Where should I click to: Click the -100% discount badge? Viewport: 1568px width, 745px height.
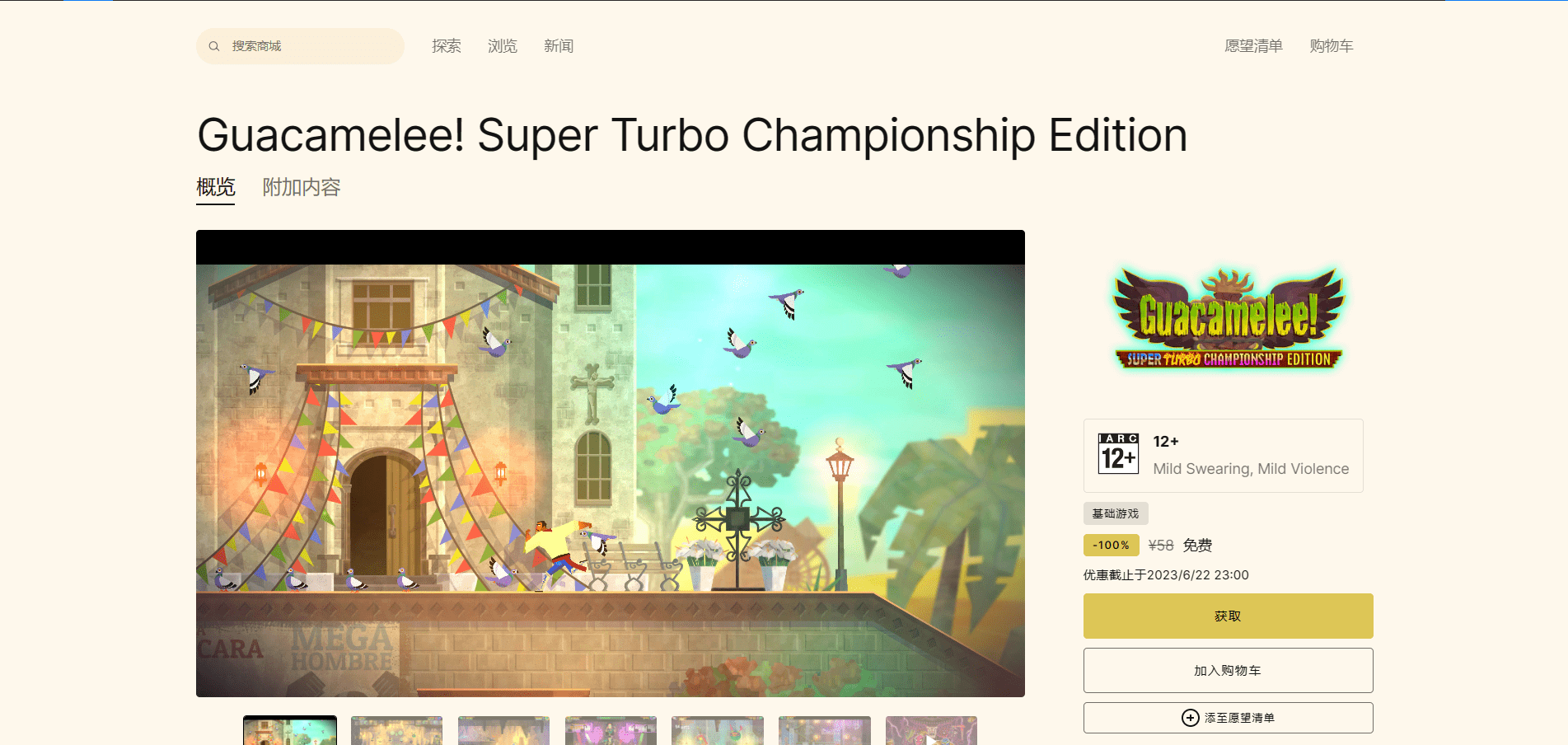(1111, 546)
